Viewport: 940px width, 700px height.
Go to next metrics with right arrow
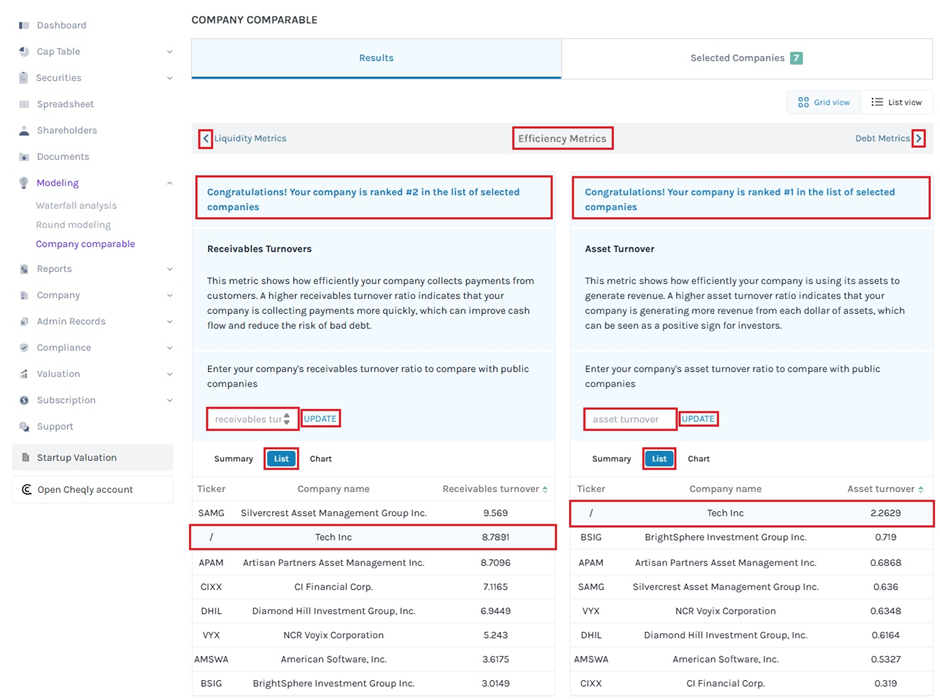pos(918,139)
